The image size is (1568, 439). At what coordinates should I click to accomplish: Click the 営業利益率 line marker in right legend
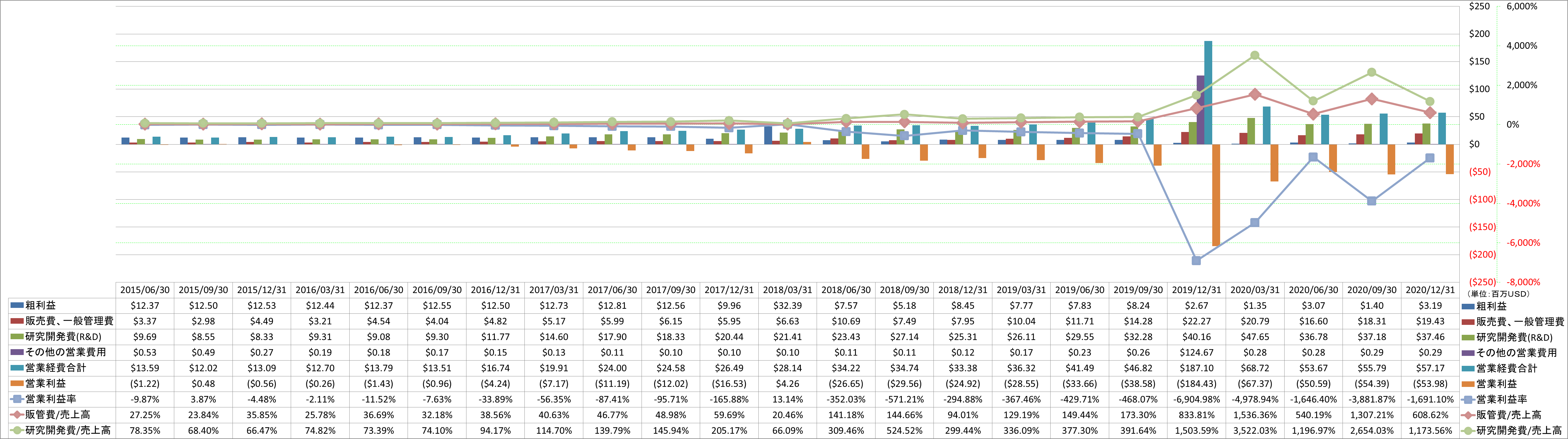click(1468, 399)
